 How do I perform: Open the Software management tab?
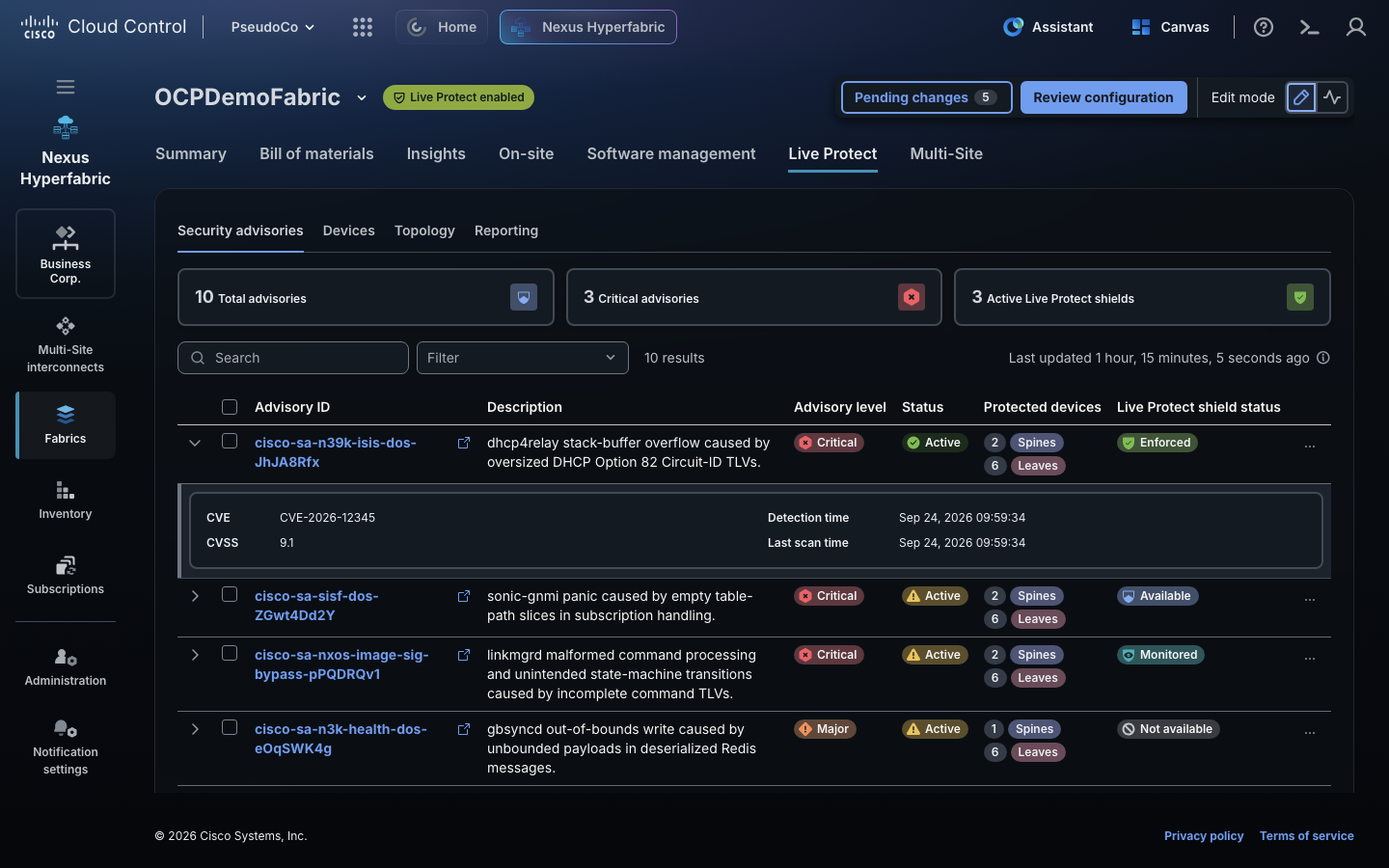click(671, 153)
